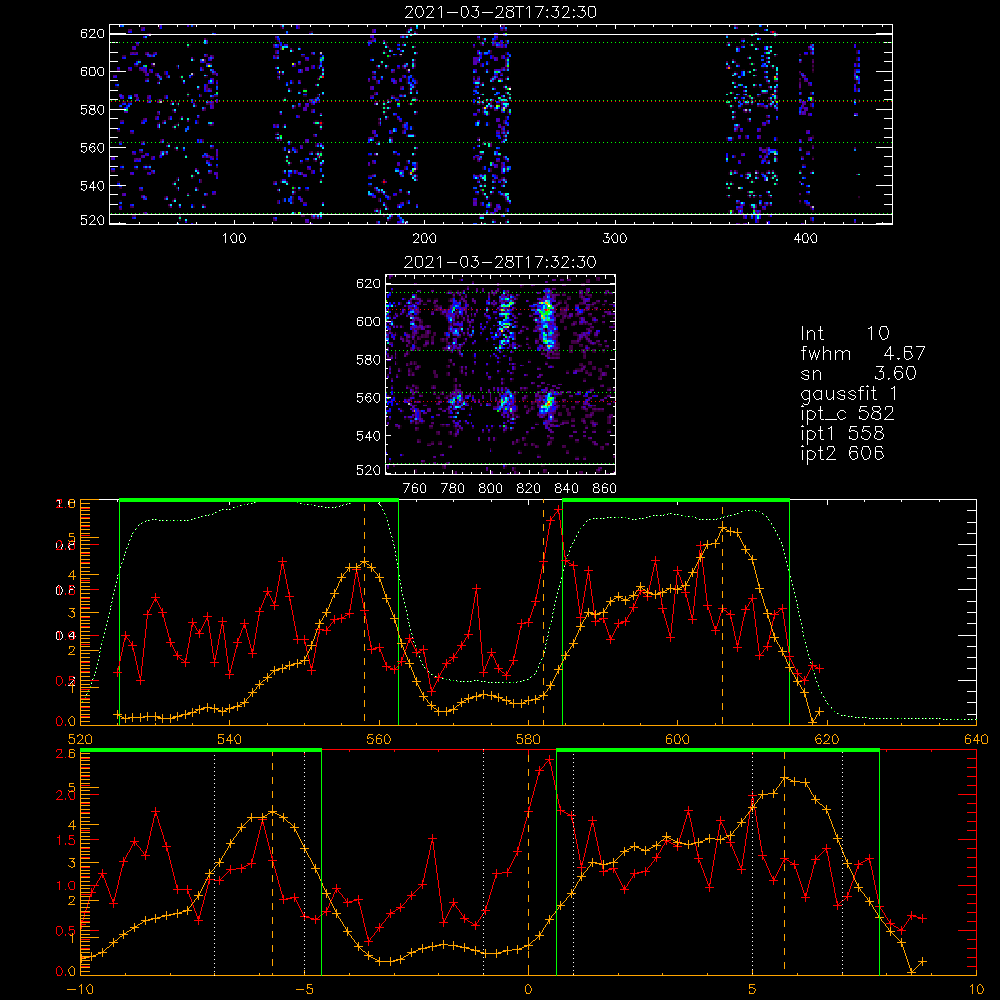Click the dashed orange marker at zero in bottom plot
The image size is (1000, 1000).
click(528, 861)
